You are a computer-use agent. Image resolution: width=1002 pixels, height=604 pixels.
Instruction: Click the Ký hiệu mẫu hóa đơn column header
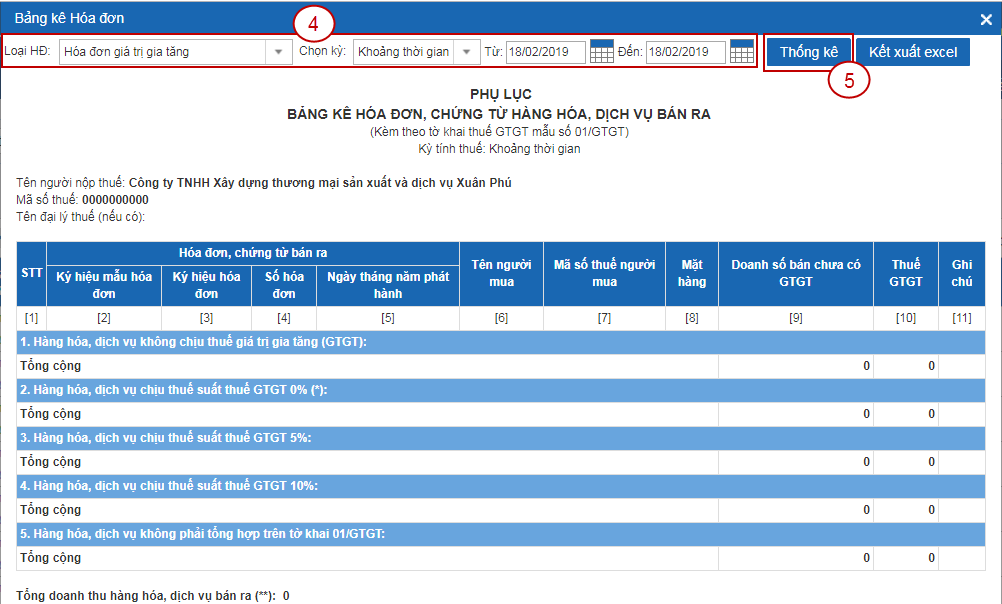[x=104, y=285]
